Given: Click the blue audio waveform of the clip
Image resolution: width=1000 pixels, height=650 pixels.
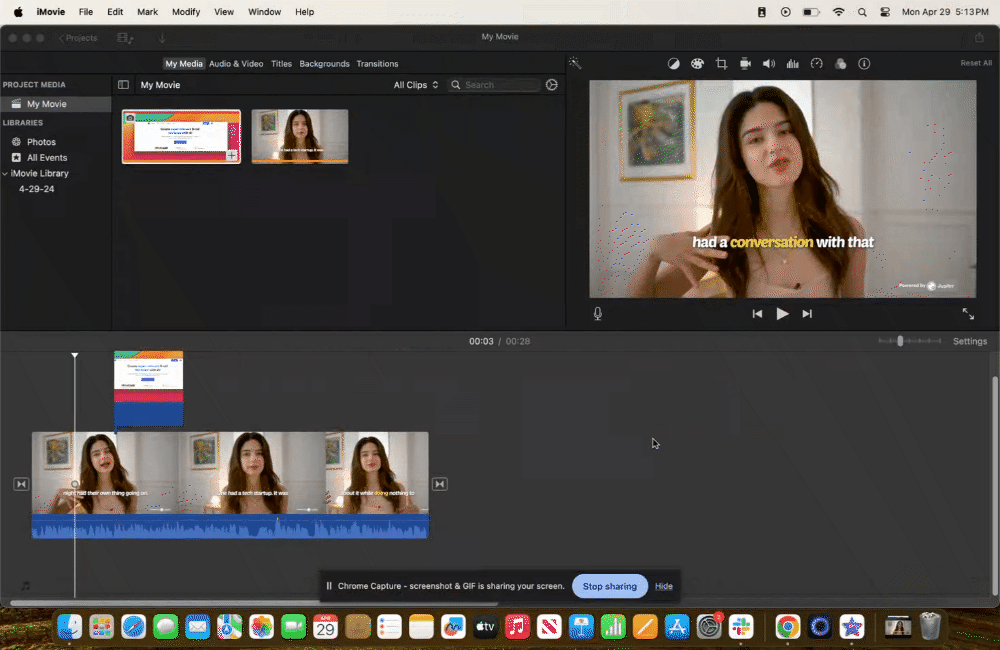Looking at the screenshot, I should pos(230,526).
